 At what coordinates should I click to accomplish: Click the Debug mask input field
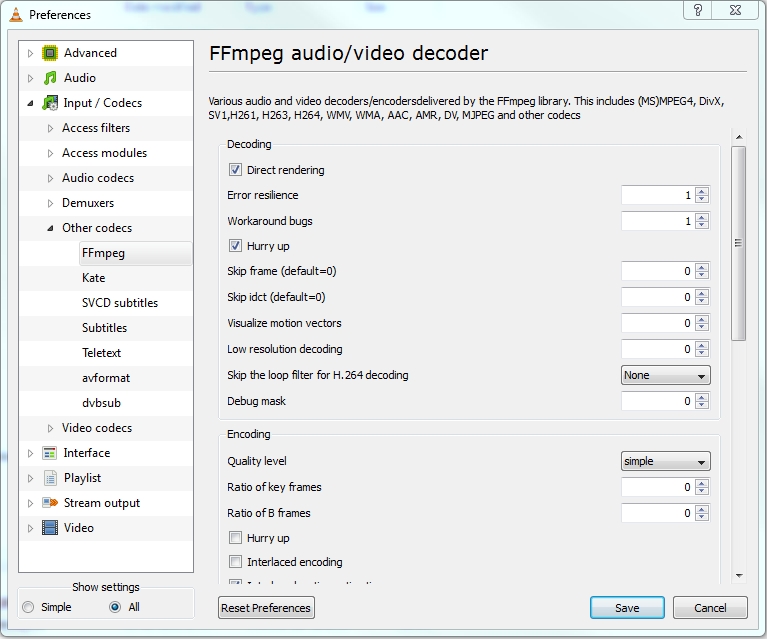click(658, 401)
